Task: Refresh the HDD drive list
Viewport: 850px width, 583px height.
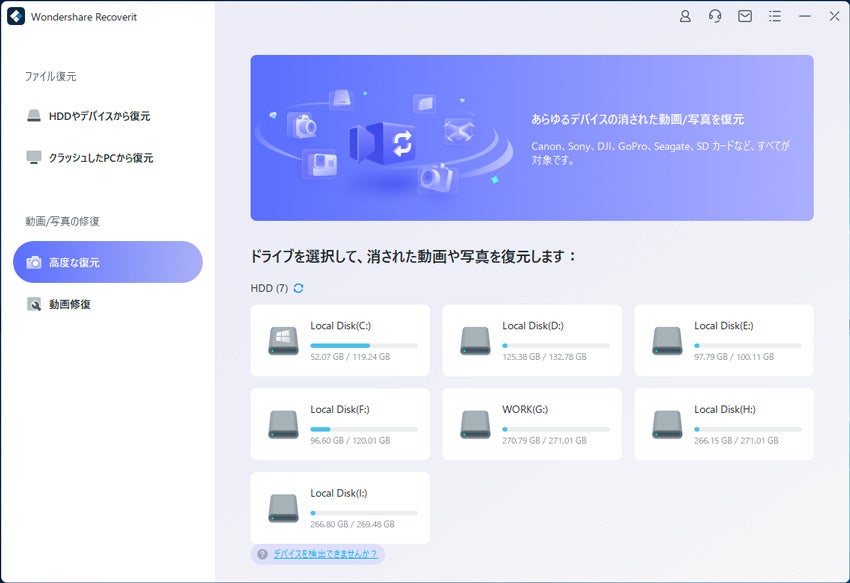Action: (x=298, y=288)
